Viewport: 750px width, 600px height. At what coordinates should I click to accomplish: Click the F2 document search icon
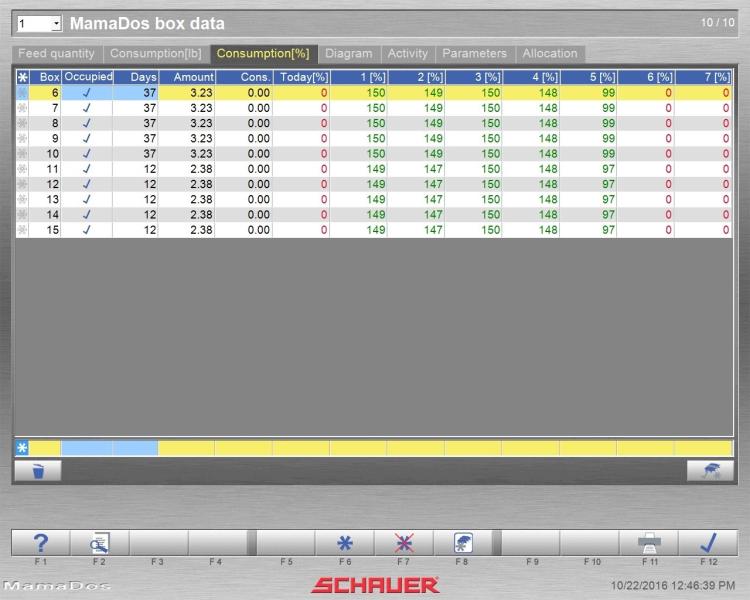tap(99, 543)
